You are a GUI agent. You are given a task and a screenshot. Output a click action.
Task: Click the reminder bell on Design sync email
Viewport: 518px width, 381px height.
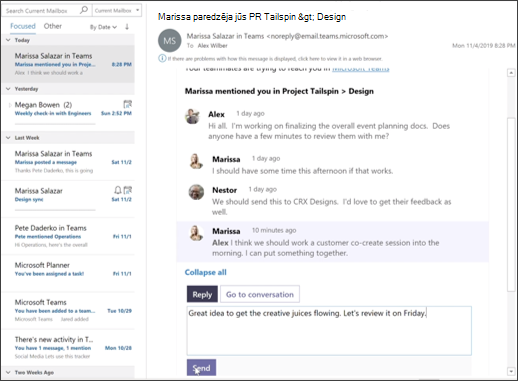tap(118, 190)
